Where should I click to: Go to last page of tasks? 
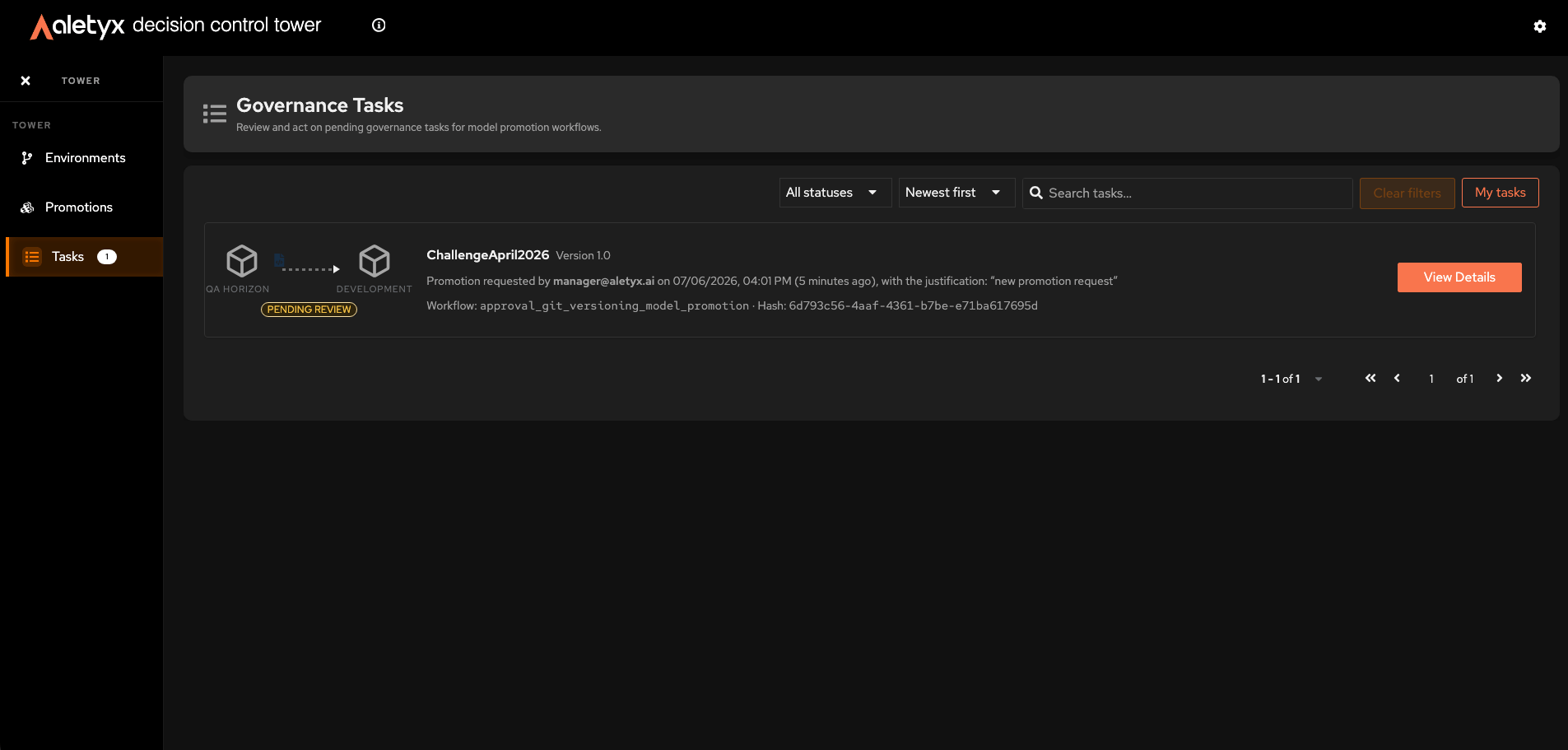click(x=1526, y=378)
